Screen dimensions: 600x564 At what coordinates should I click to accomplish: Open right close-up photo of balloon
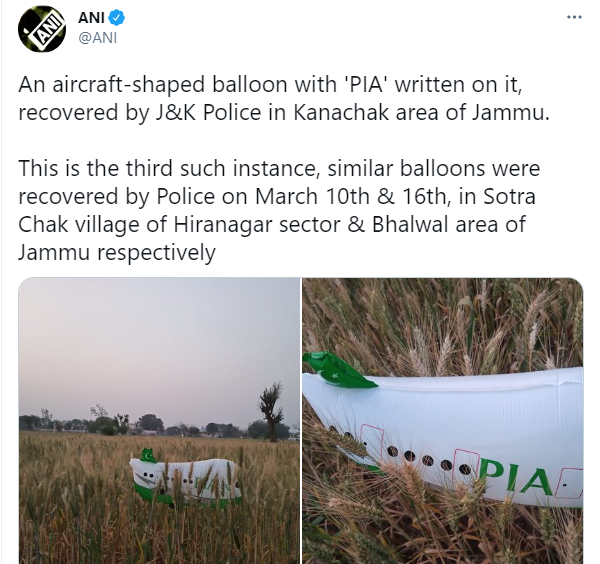click(x=443, y=421)
